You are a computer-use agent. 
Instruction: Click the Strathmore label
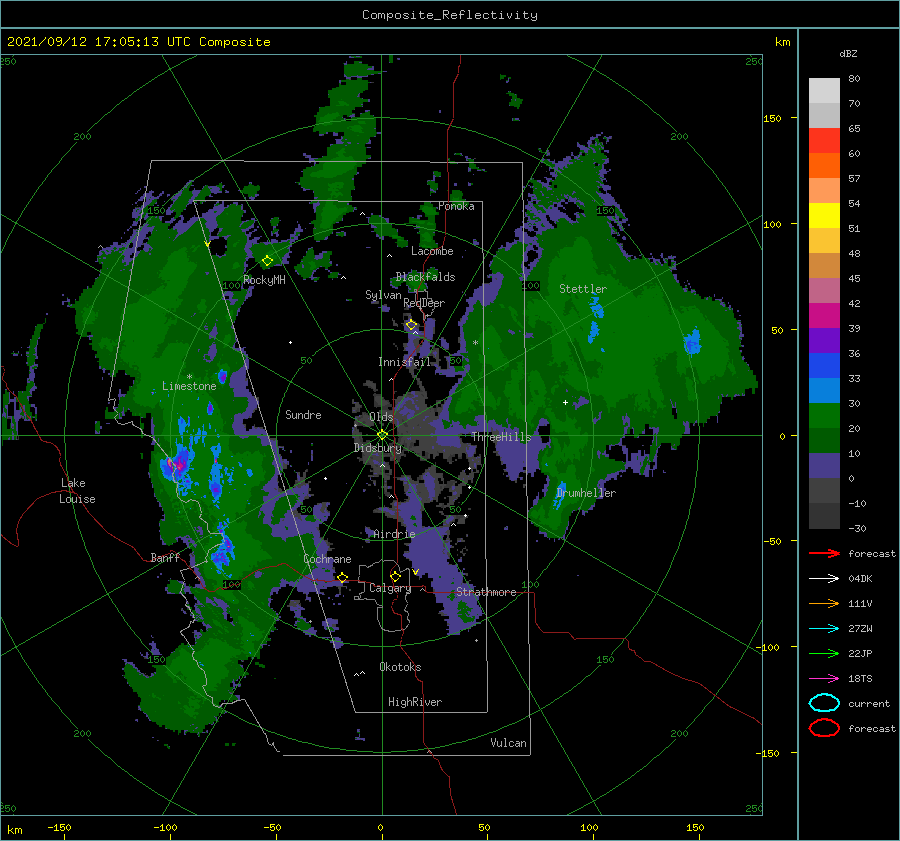(486, 592)
